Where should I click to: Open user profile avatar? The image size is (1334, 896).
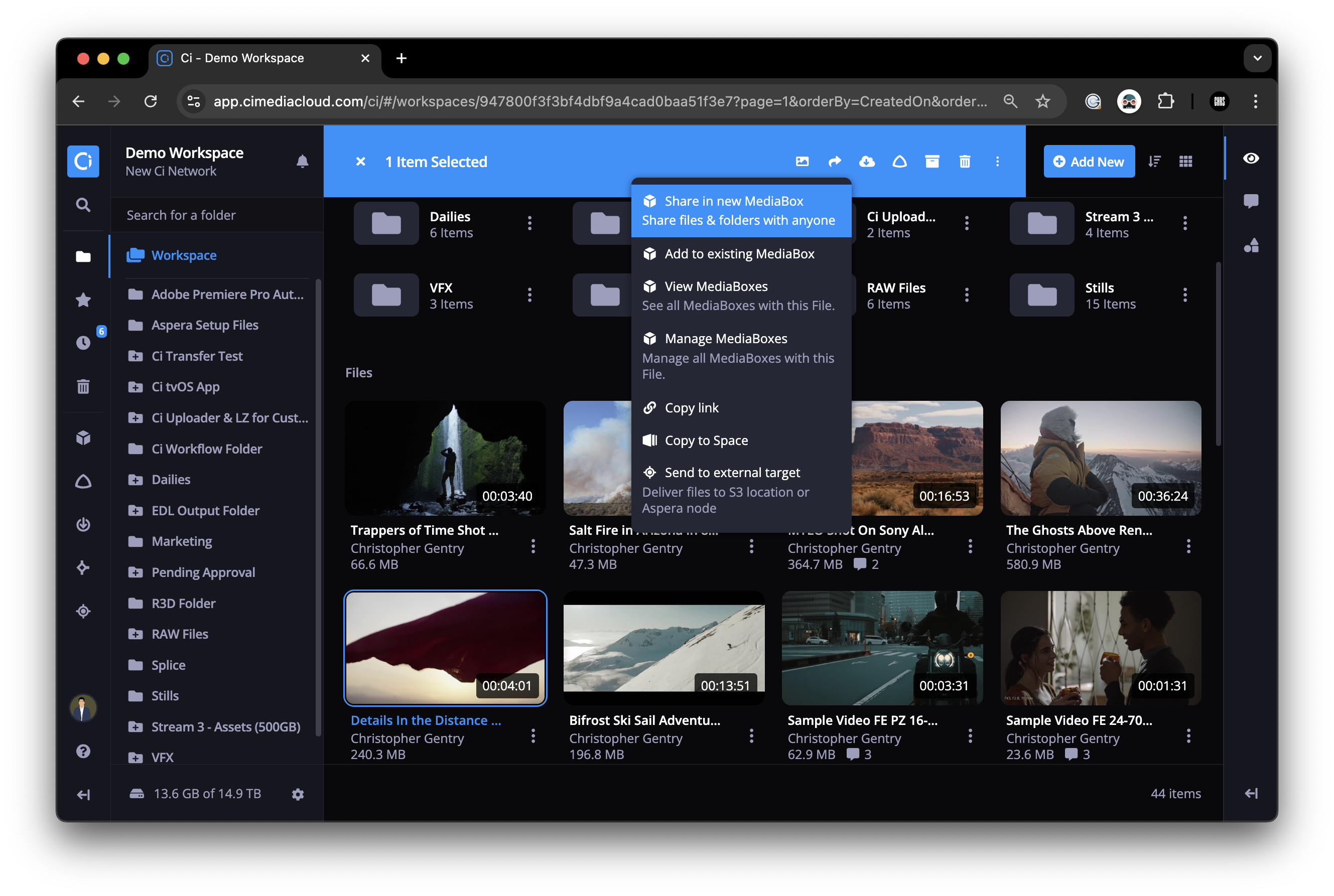coord(83,708)
